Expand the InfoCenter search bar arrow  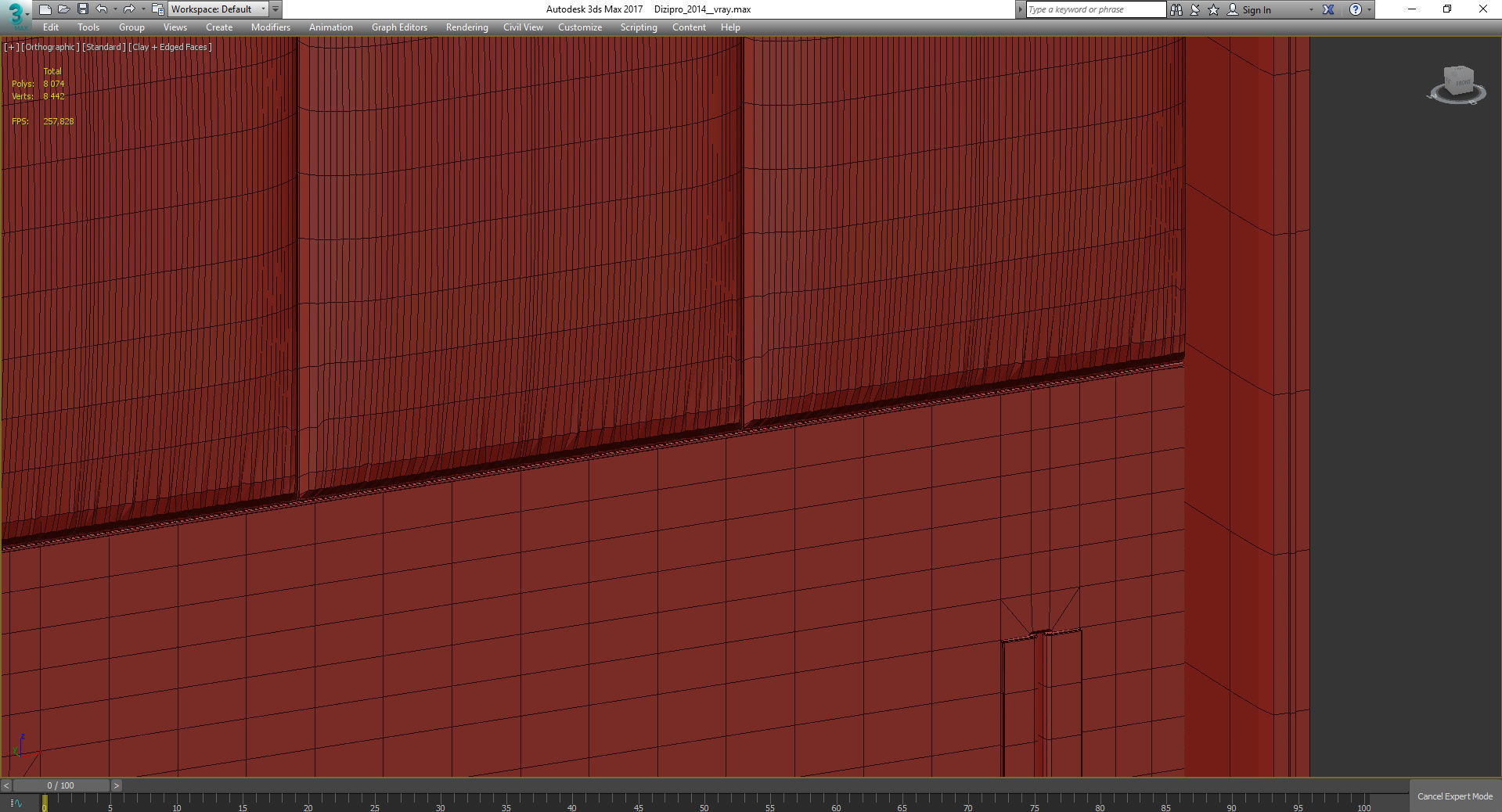1020,9
